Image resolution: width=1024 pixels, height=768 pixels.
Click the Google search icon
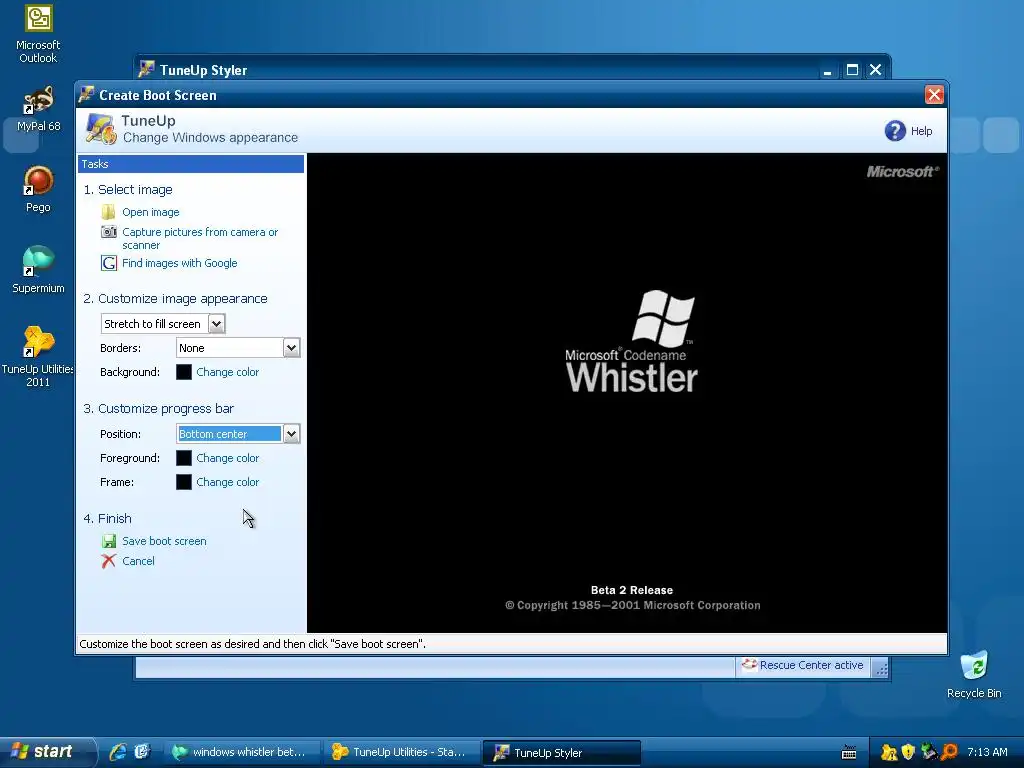[108, 263]
